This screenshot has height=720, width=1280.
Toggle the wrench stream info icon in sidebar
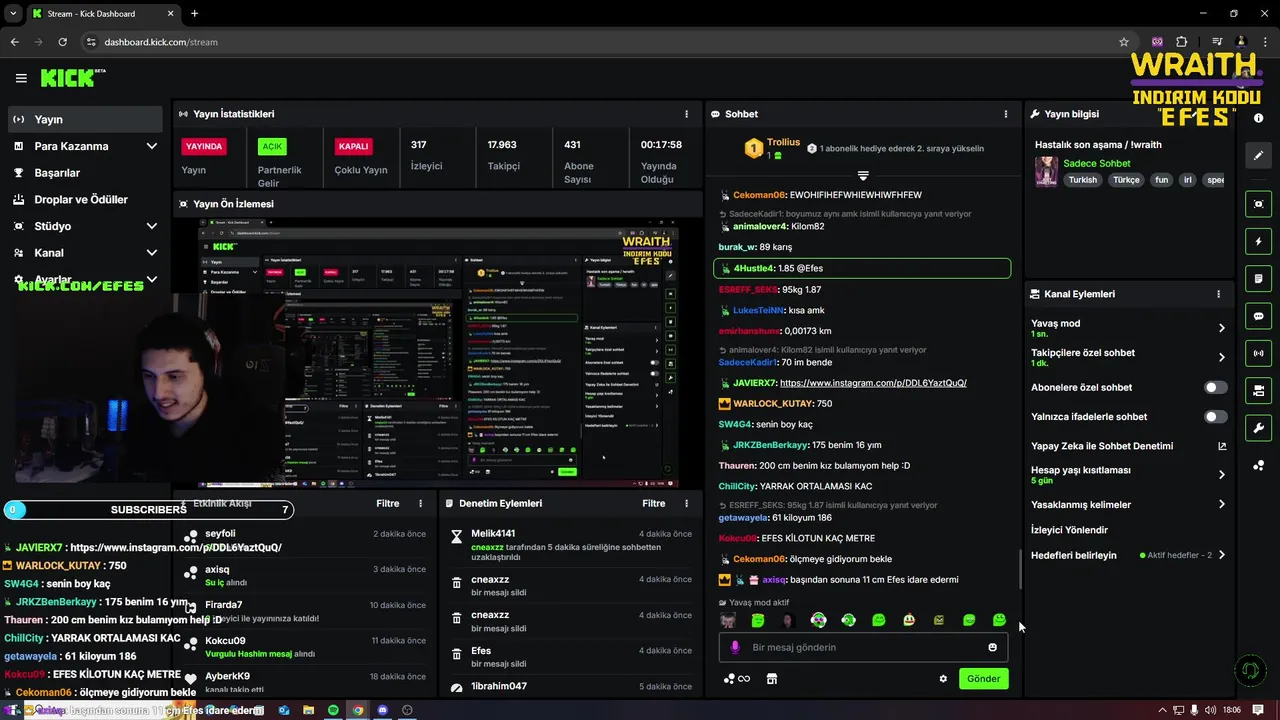(x=1258, y=428)
